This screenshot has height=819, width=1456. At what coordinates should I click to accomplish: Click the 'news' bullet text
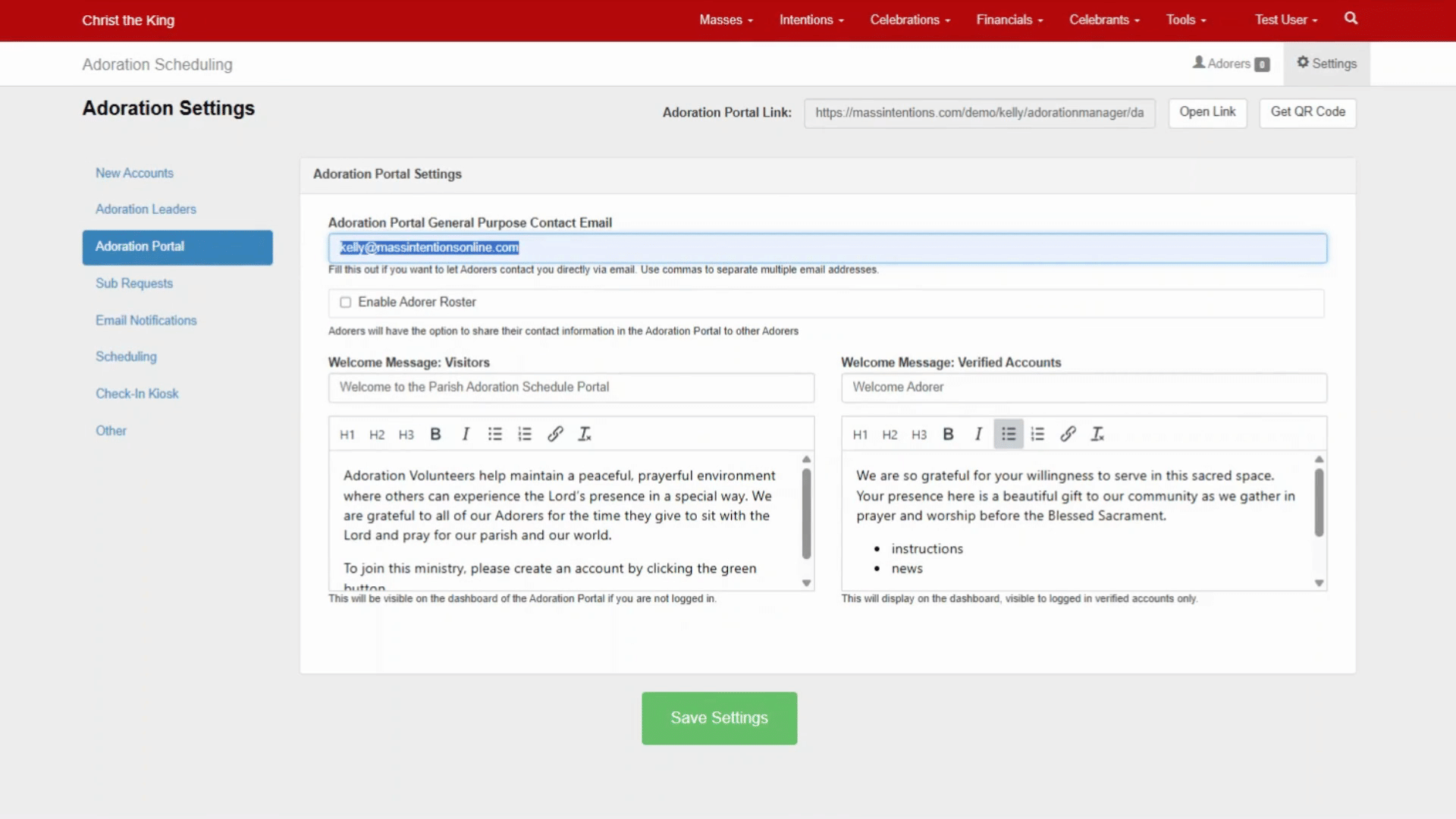coord(907,569)
